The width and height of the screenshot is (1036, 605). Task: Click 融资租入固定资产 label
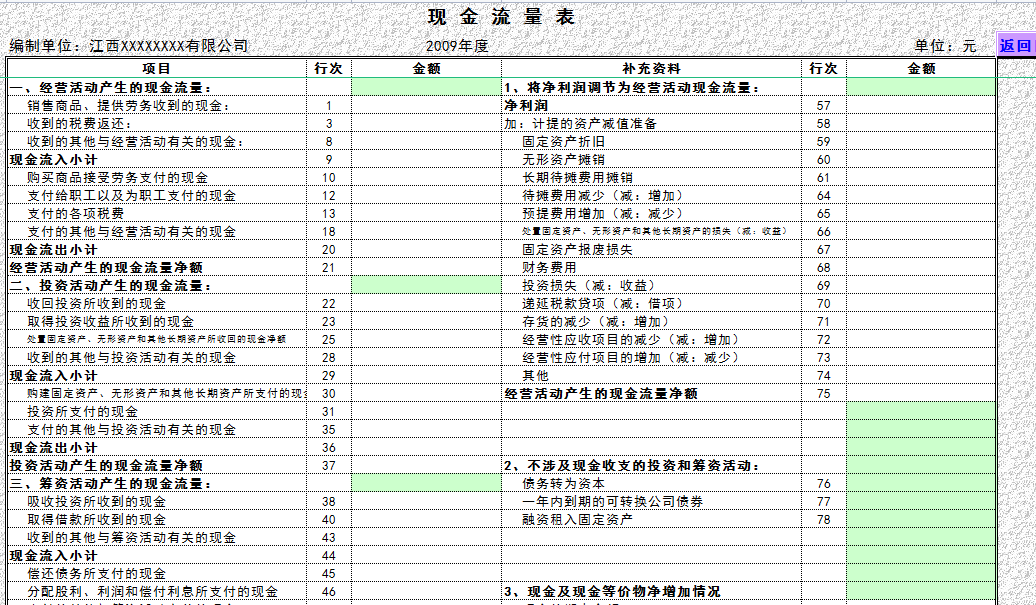coord(577,519)
